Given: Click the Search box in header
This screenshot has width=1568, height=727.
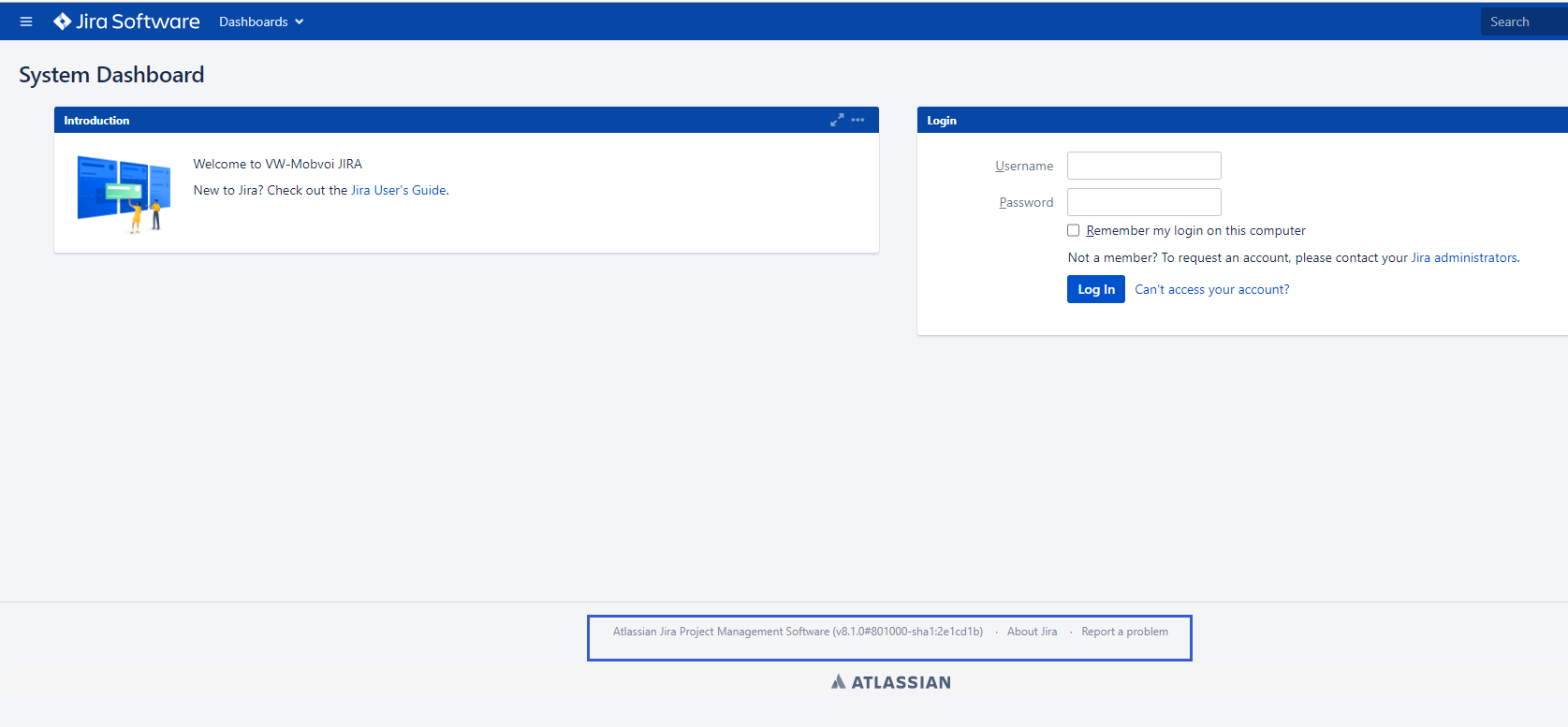Looking at the screenshot, I should [1522, 22].
